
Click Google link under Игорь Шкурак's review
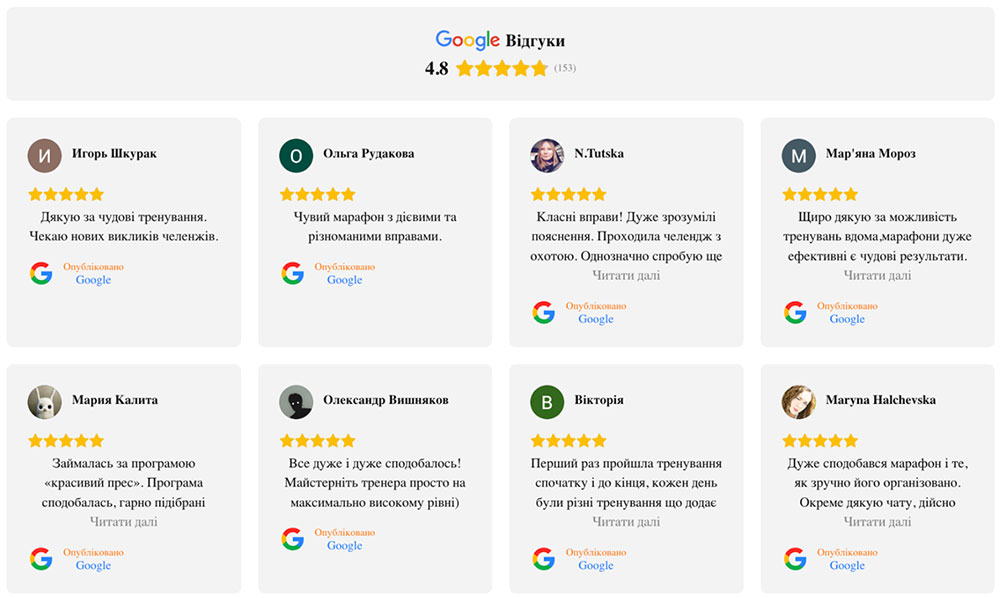click(93, 280)
